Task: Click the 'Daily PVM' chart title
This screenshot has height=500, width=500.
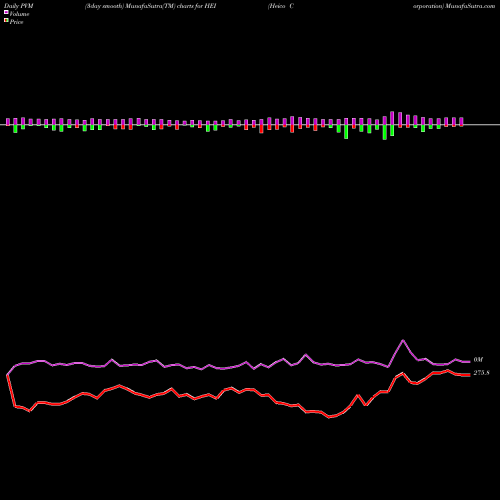Action: [x=19, y=6]
